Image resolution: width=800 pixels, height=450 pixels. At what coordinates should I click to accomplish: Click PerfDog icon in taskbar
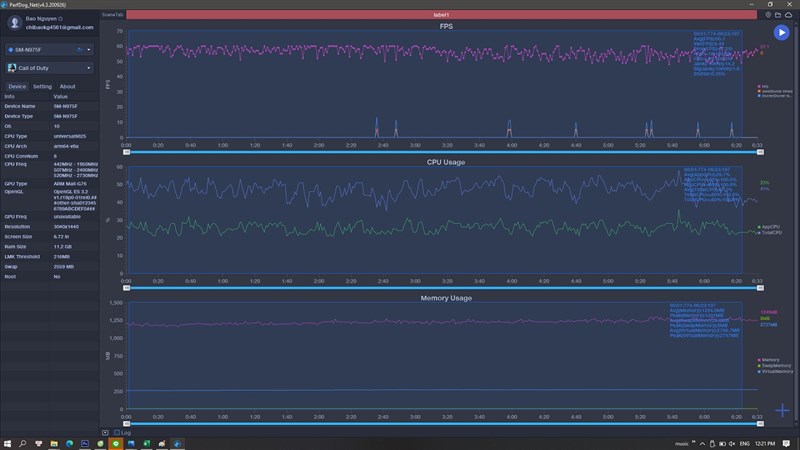[177, 443]
